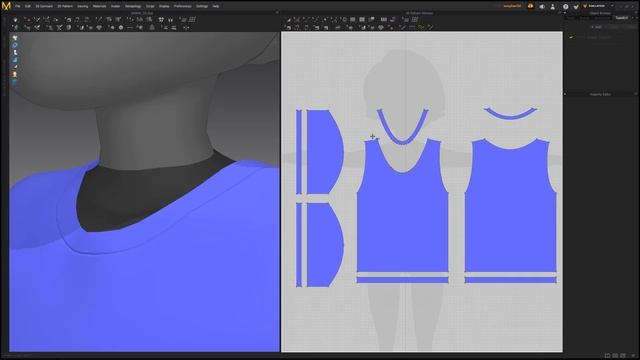The height and width of the screenshot is (360, 640).
Task: Click the speaker announcement icon in title bar
Action: [x=542, y=7]
